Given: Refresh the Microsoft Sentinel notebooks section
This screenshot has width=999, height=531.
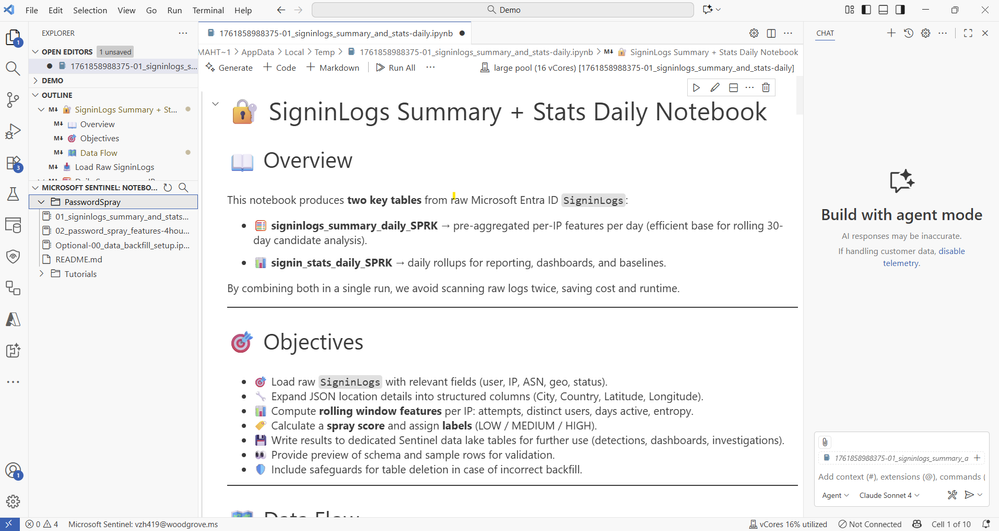Looking at the screenshot, I should [168, 187].
